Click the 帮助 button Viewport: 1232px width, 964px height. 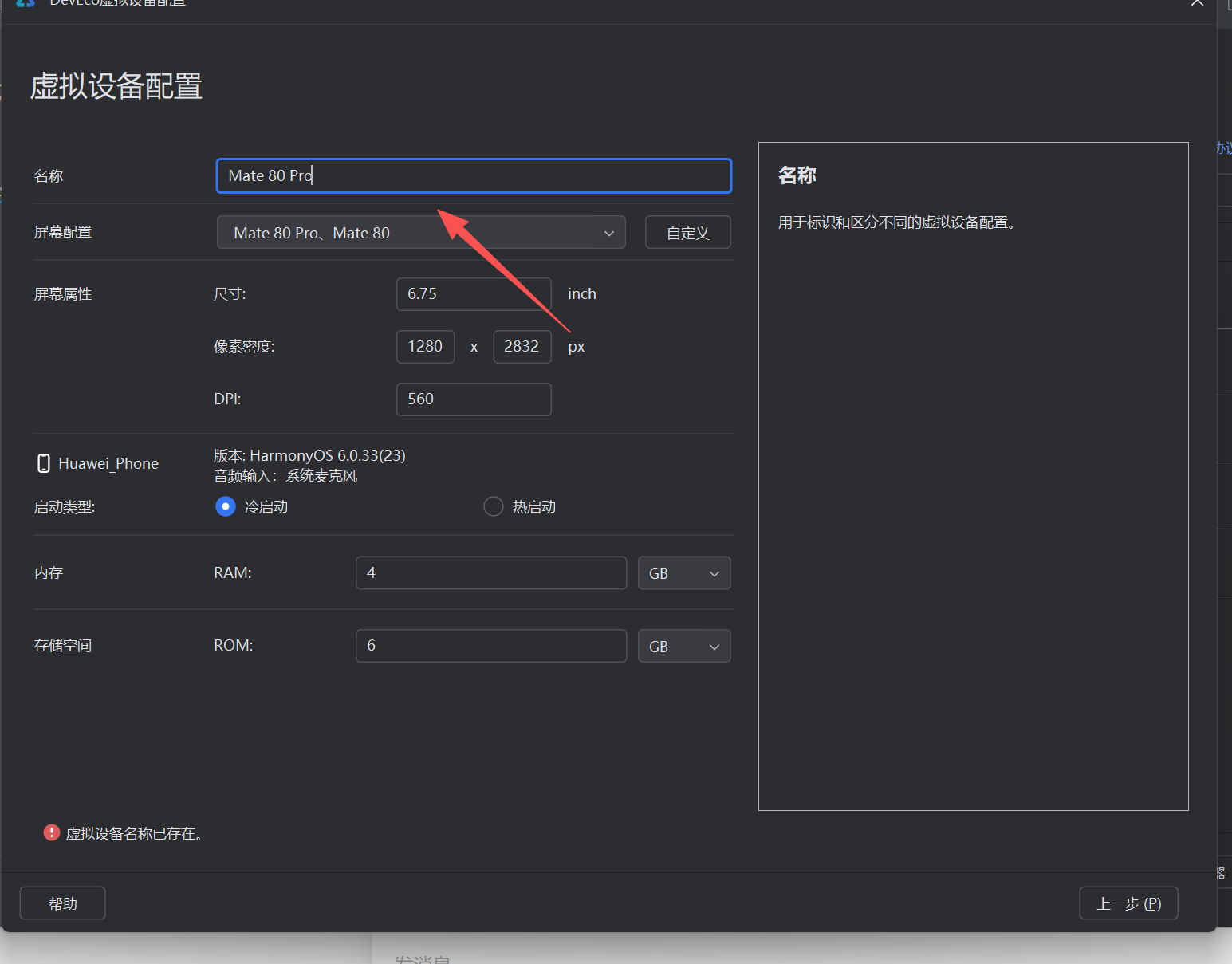(62, 903)
